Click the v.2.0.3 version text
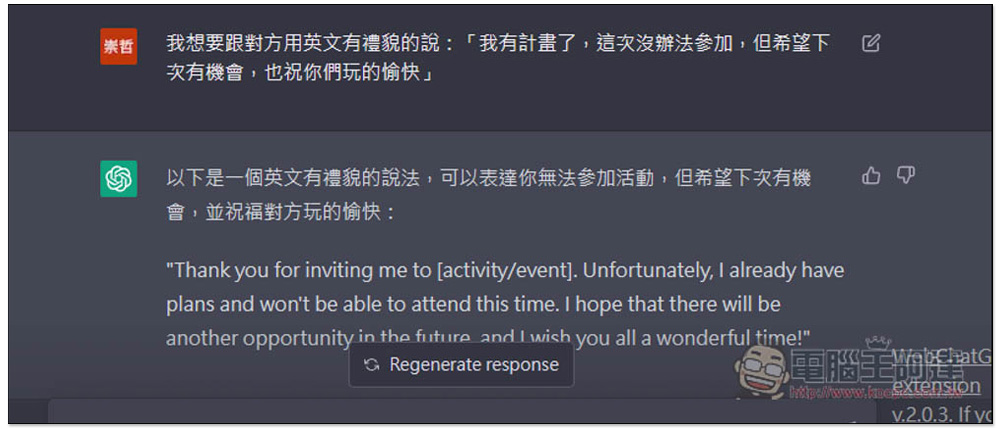The image size is (1000, 429). [x=940, y=413]
